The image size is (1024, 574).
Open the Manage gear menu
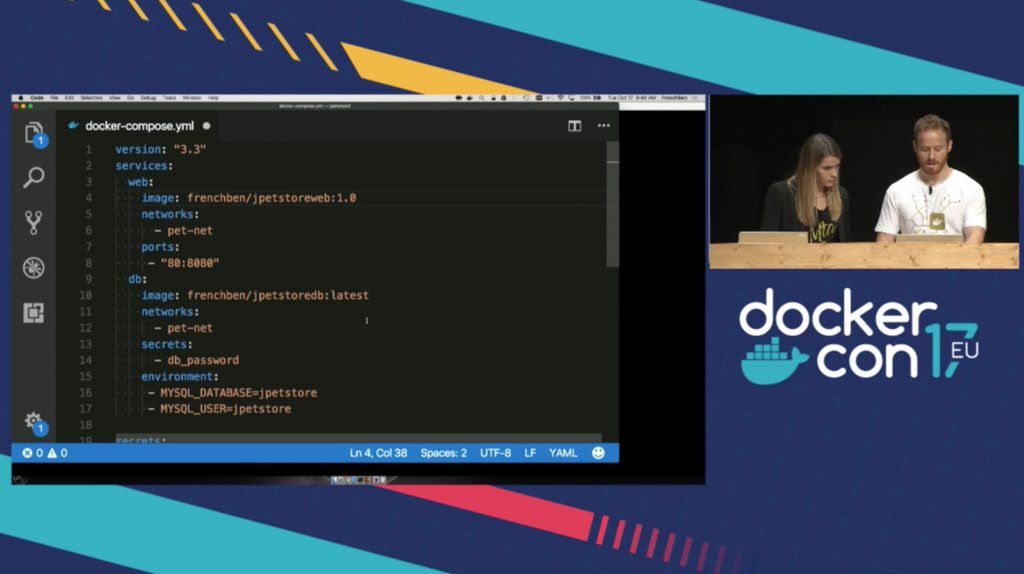[x=34, y=422]
